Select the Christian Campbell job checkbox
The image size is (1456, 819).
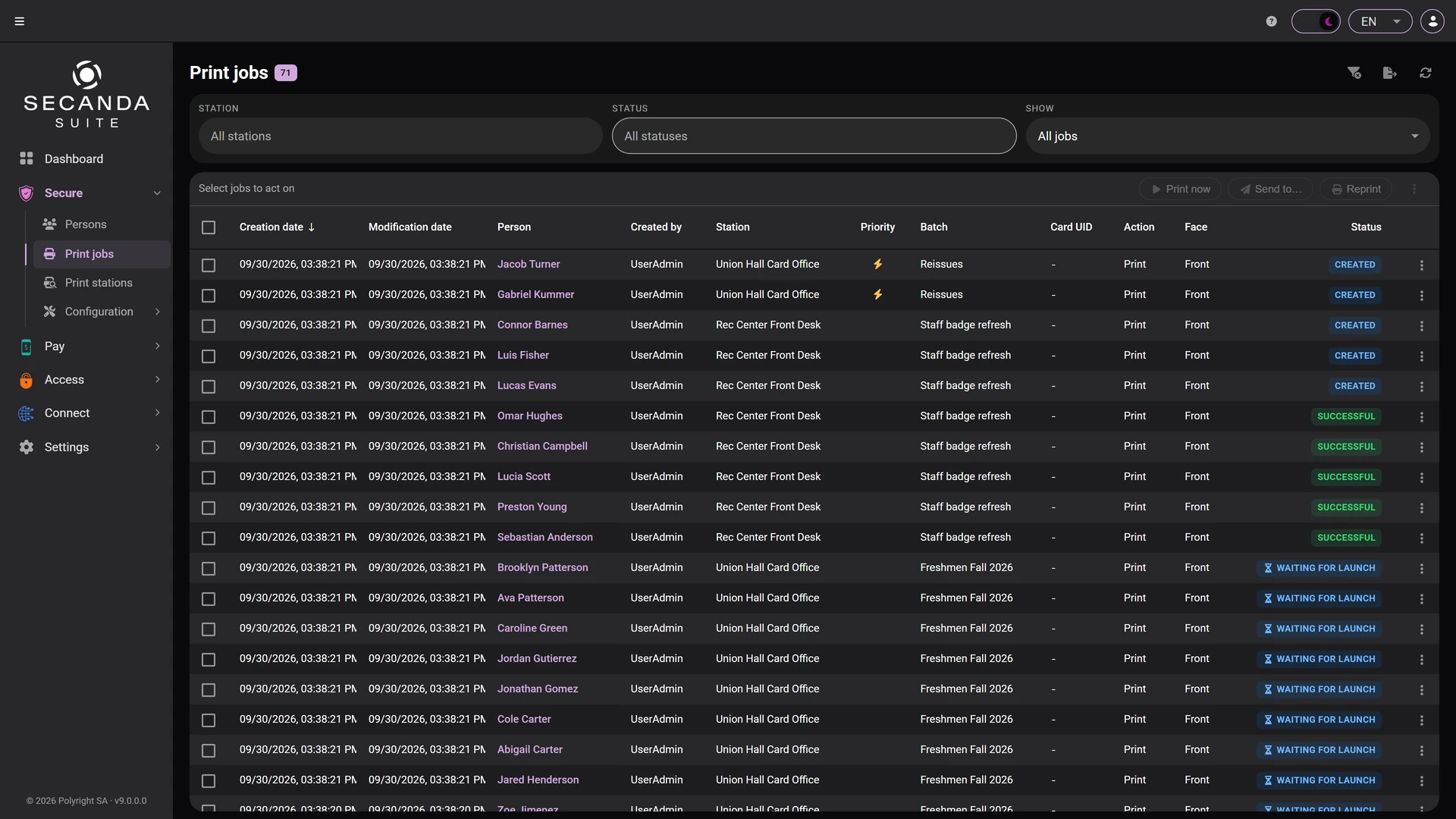pyautogui.click(x=209, y=447)
